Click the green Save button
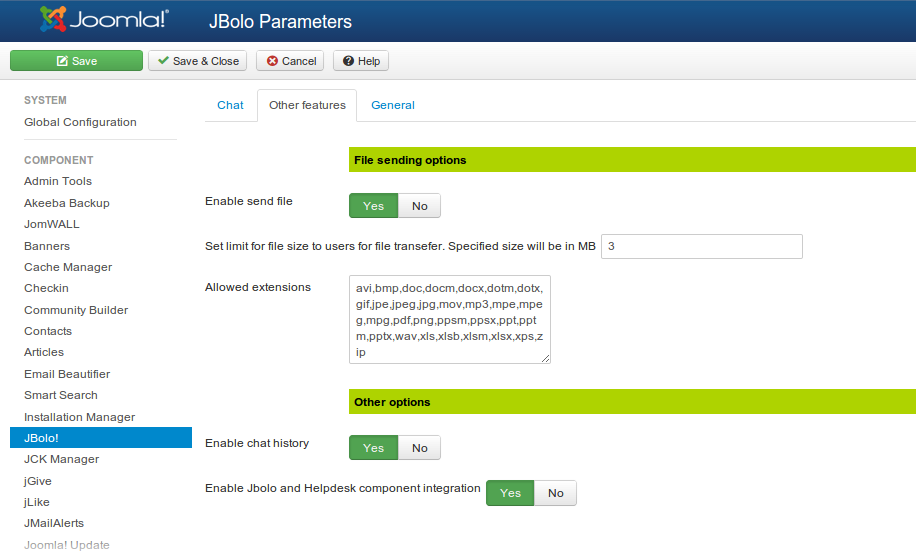The width and height of the screenshot is (916, 553). coord(77,61)
